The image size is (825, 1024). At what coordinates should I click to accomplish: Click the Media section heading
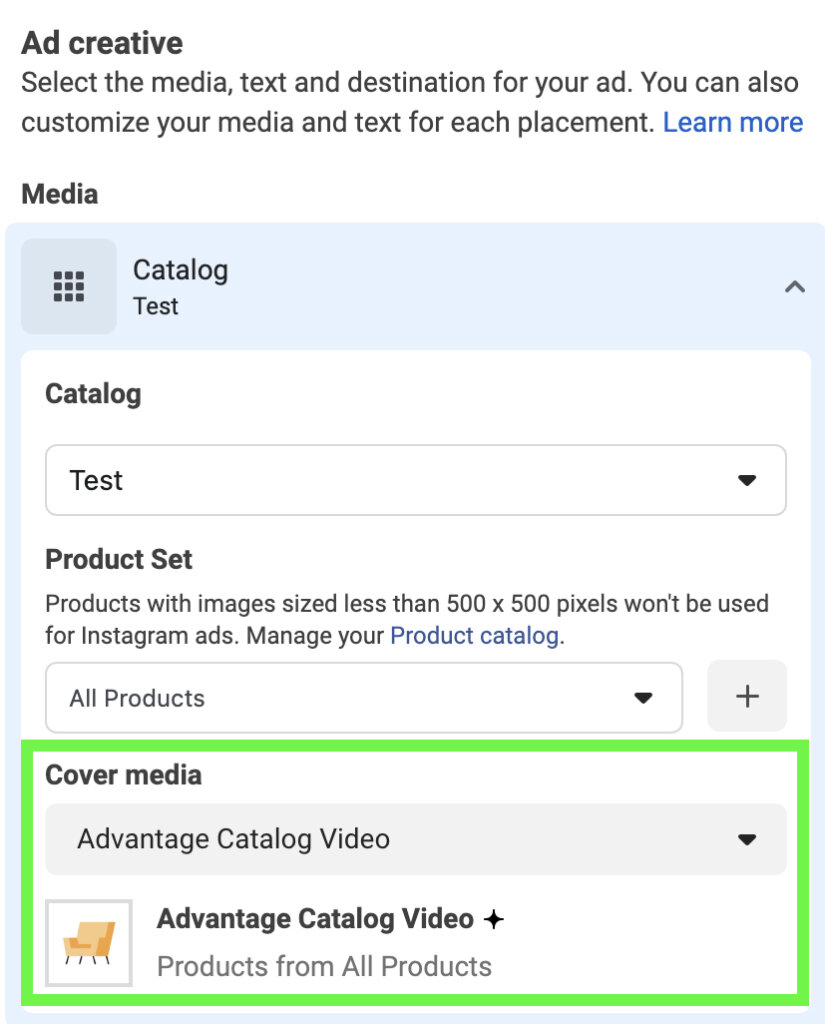(x=59, y=194)
